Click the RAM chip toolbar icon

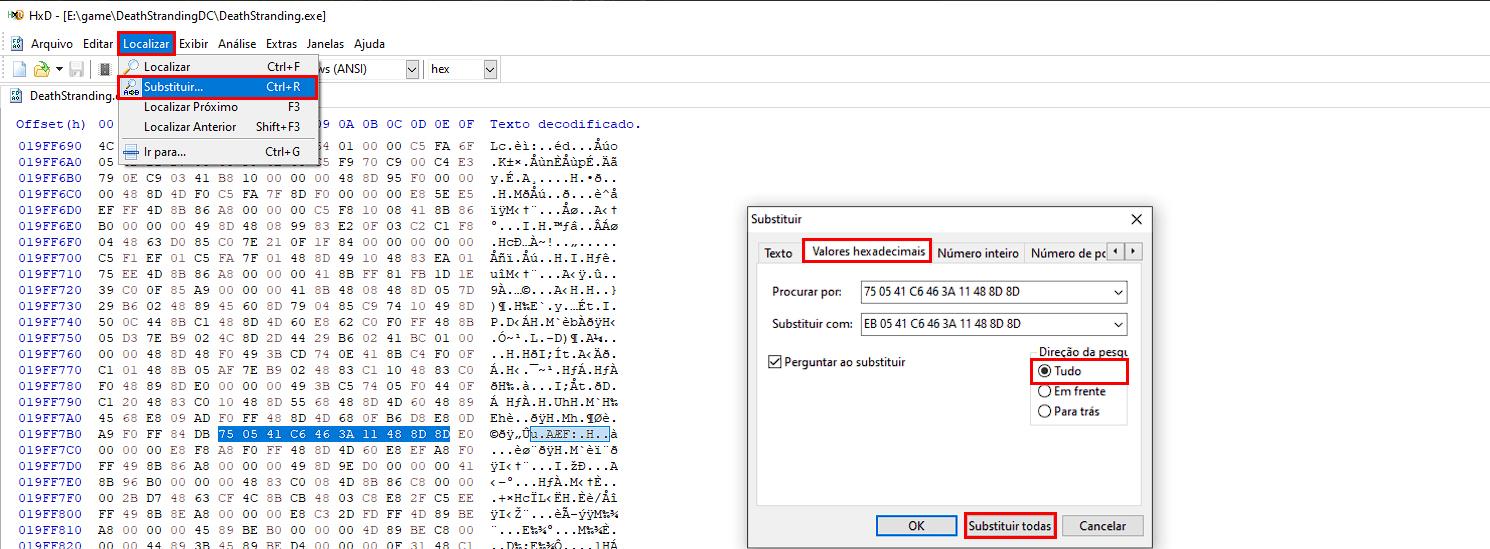coord(105,69)
